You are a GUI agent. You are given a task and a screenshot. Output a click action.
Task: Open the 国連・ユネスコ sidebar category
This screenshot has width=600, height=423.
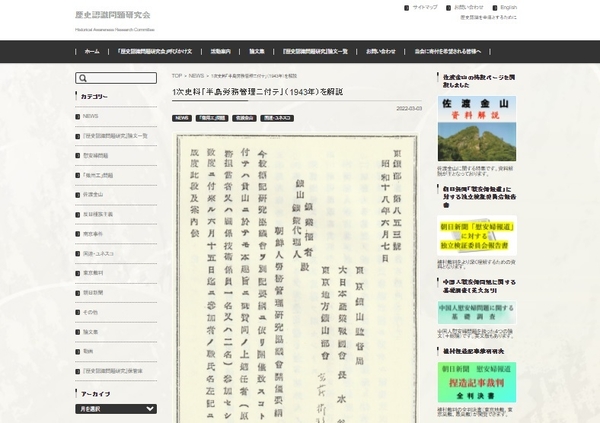click(98, 253)
